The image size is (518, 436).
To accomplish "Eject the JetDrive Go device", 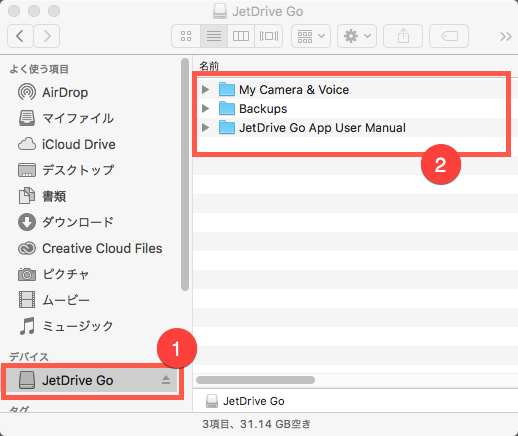I will (166, 380).
